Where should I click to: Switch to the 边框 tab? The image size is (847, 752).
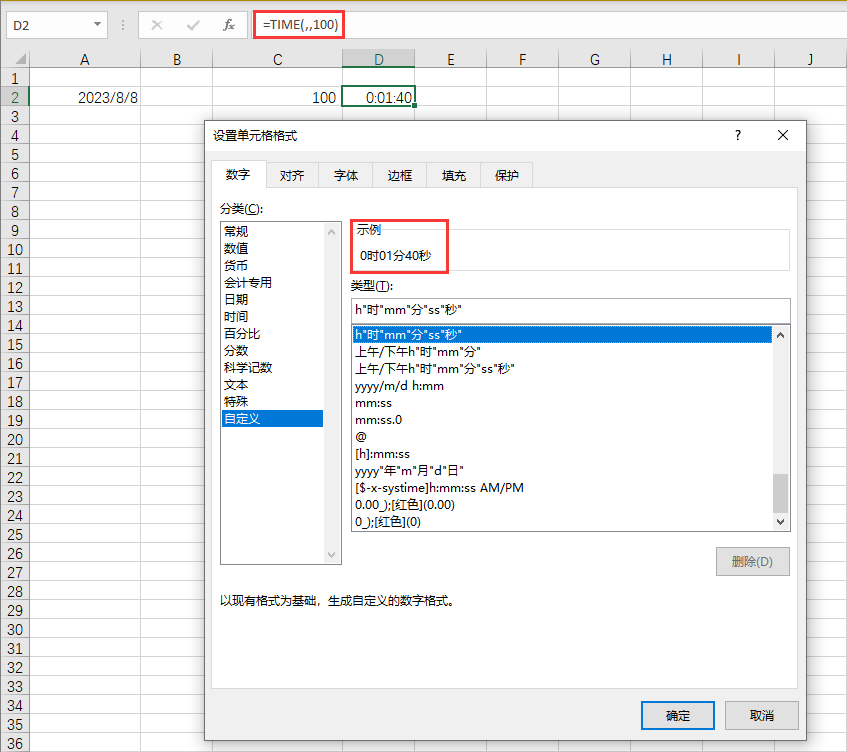pos(399,175)
